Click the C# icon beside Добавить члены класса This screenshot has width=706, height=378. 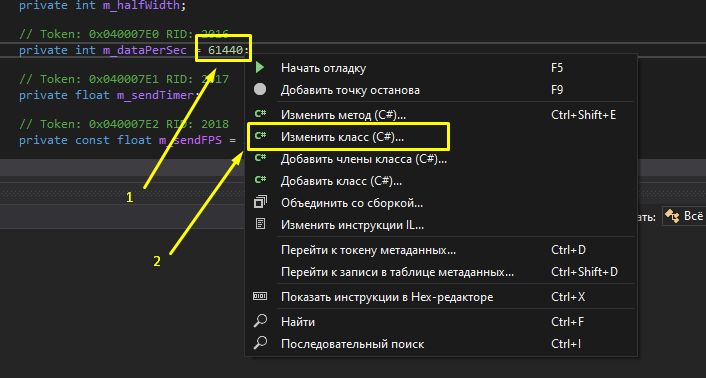[x=260, y=158]
